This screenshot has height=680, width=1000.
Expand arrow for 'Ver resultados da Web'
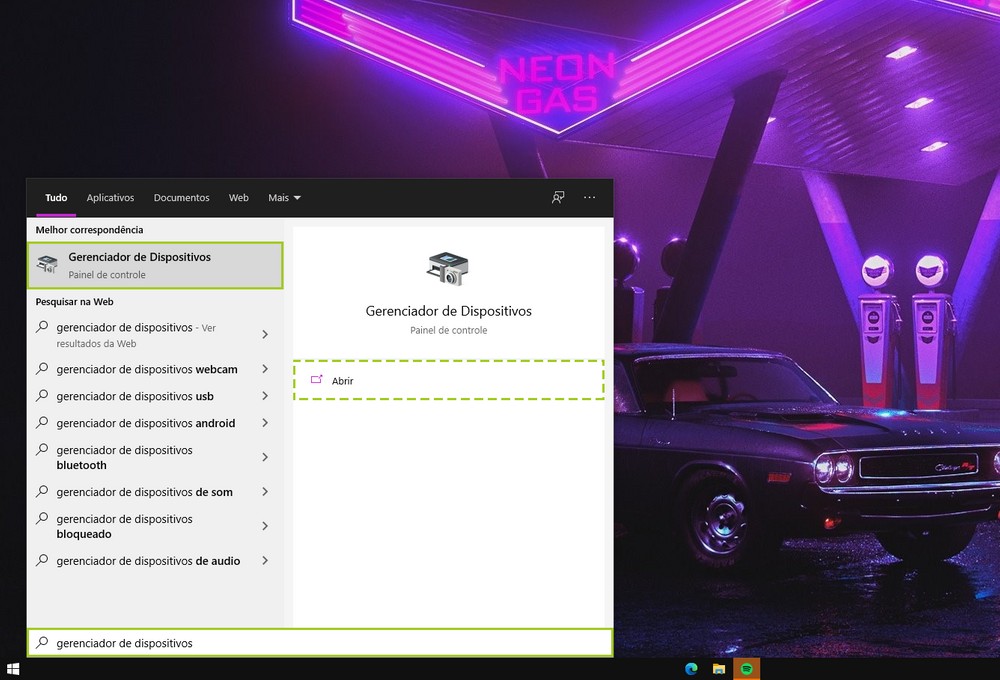pos(265,334)
